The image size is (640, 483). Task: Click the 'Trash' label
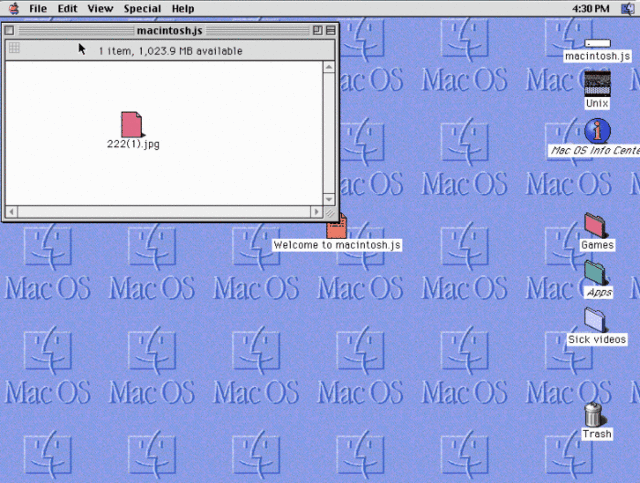coord(597,434)
